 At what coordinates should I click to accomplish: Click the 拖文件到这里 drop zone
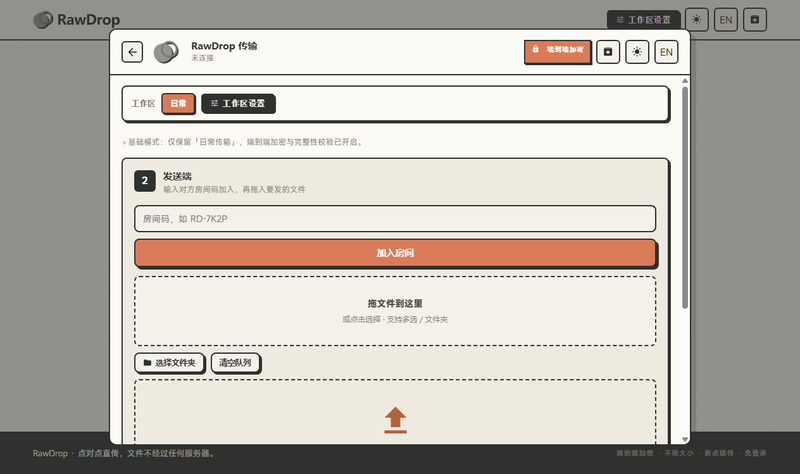tap(395, 311)
